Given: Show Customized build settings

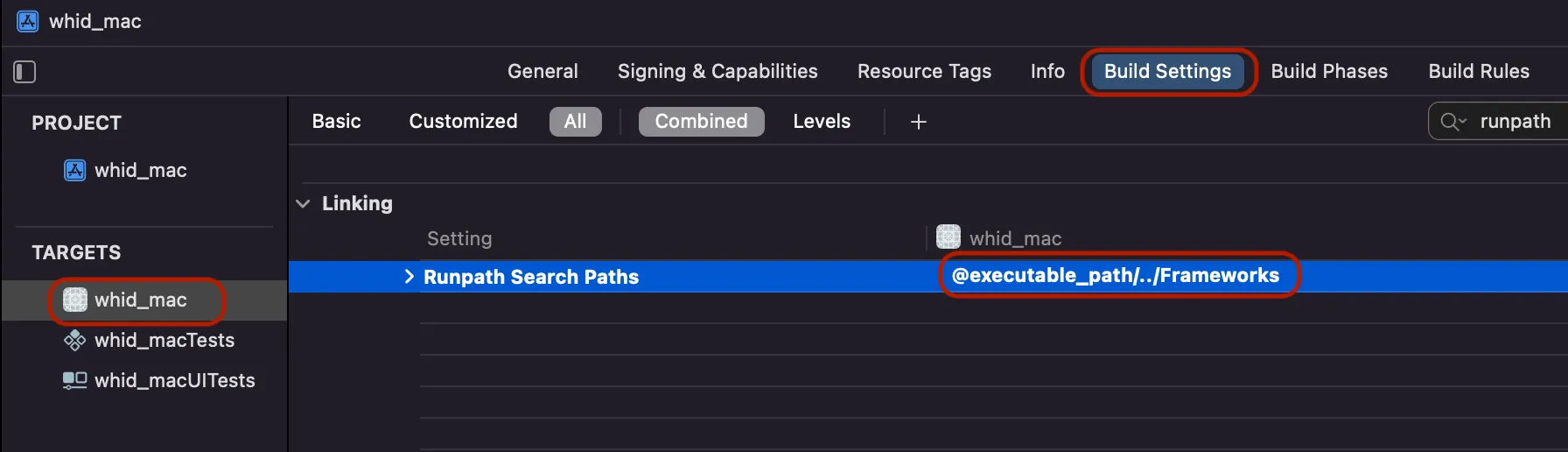Looking at the screenshot, I should pyautogui.click(x=464, y=122).
